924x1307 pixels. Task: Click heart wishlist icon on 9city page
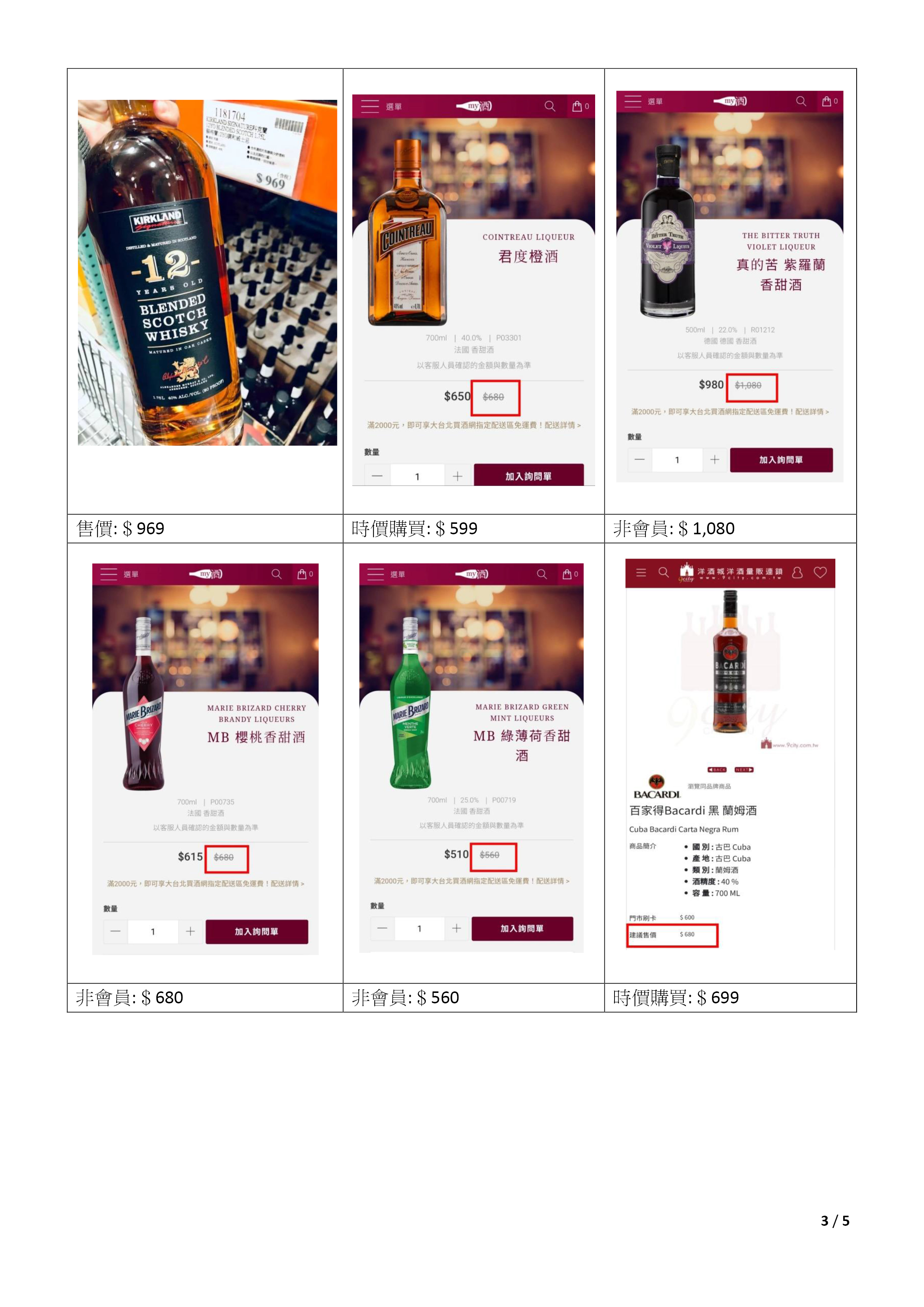tap(820, 573)
